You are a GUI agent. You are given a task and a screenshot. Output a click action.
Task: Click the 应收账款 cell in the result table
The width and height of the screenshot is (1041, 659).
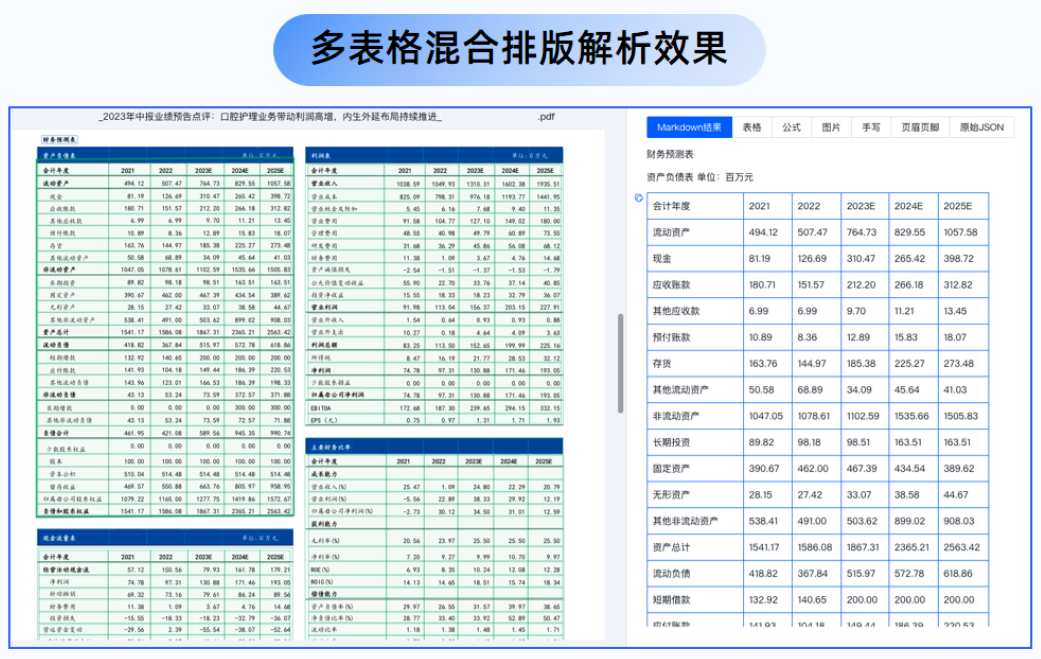695,285
